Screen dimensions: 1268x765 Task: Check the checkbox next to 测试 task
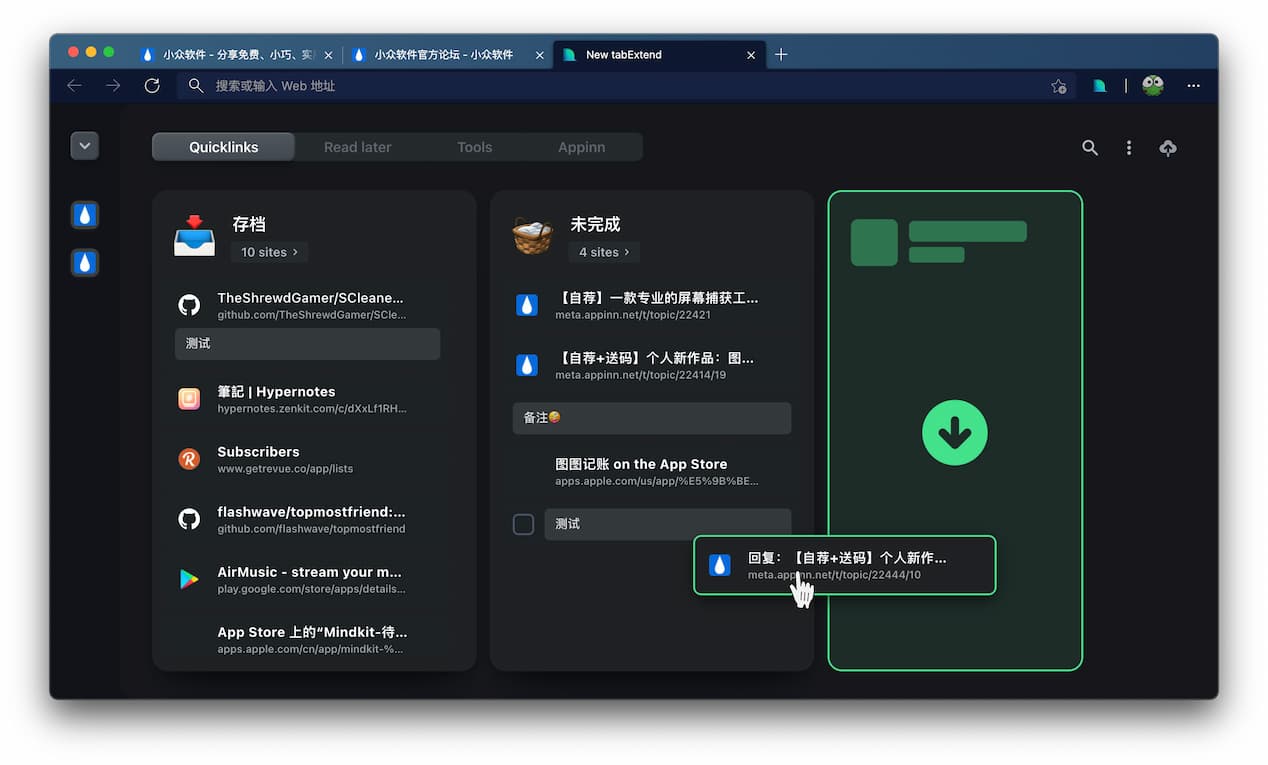[x=523, y=524]
